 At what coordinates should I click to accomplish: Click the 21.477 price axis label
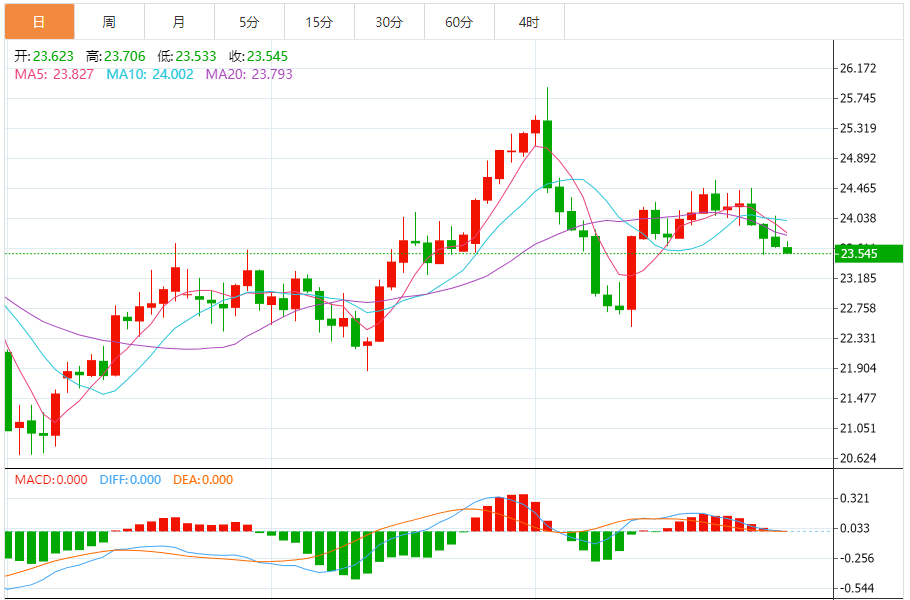coord(858,399)
